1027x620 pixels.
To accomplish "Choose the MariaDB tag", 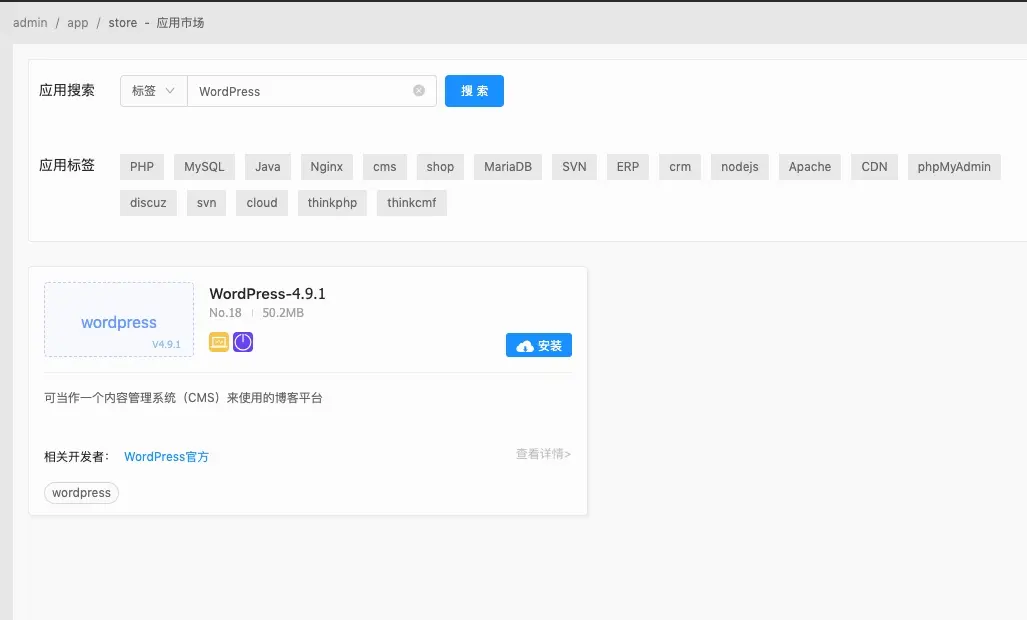I will [x=508, y=167].
